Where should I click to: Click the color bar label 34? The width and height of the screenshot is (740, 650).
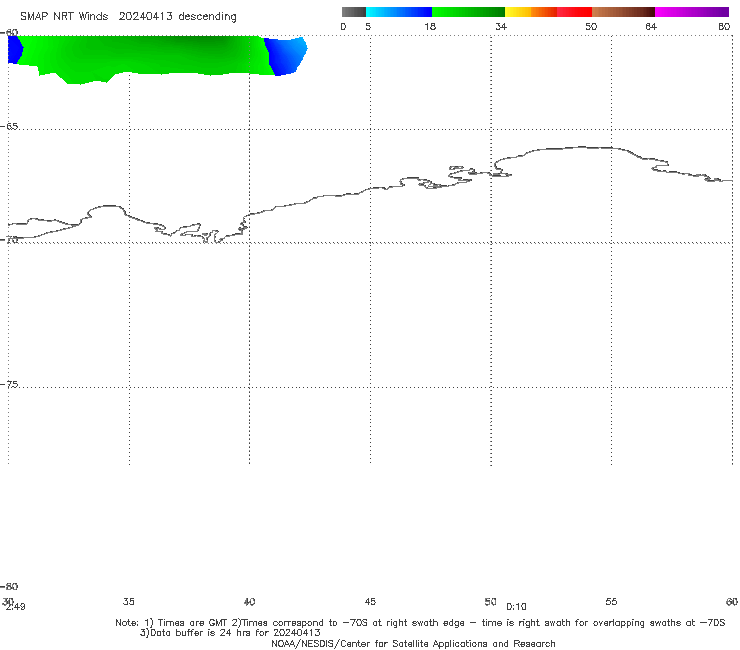coord(501,26)
